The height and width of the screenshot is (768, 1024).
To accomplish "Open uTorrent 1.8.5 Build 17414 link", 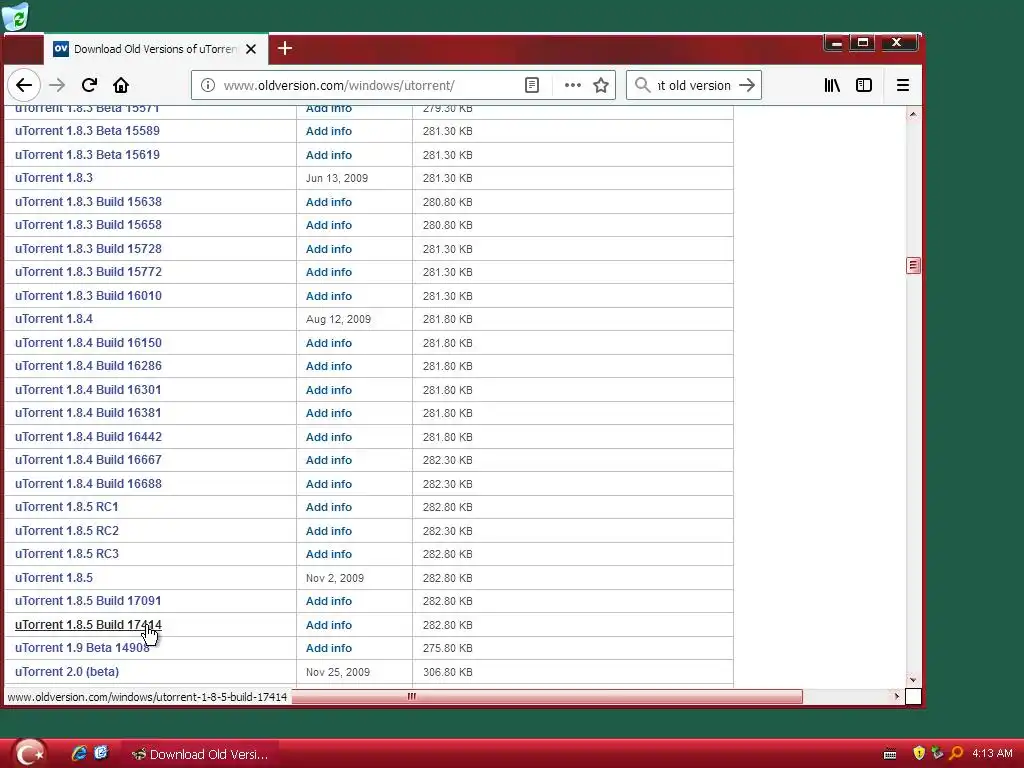I will click(x=88, y=625).
